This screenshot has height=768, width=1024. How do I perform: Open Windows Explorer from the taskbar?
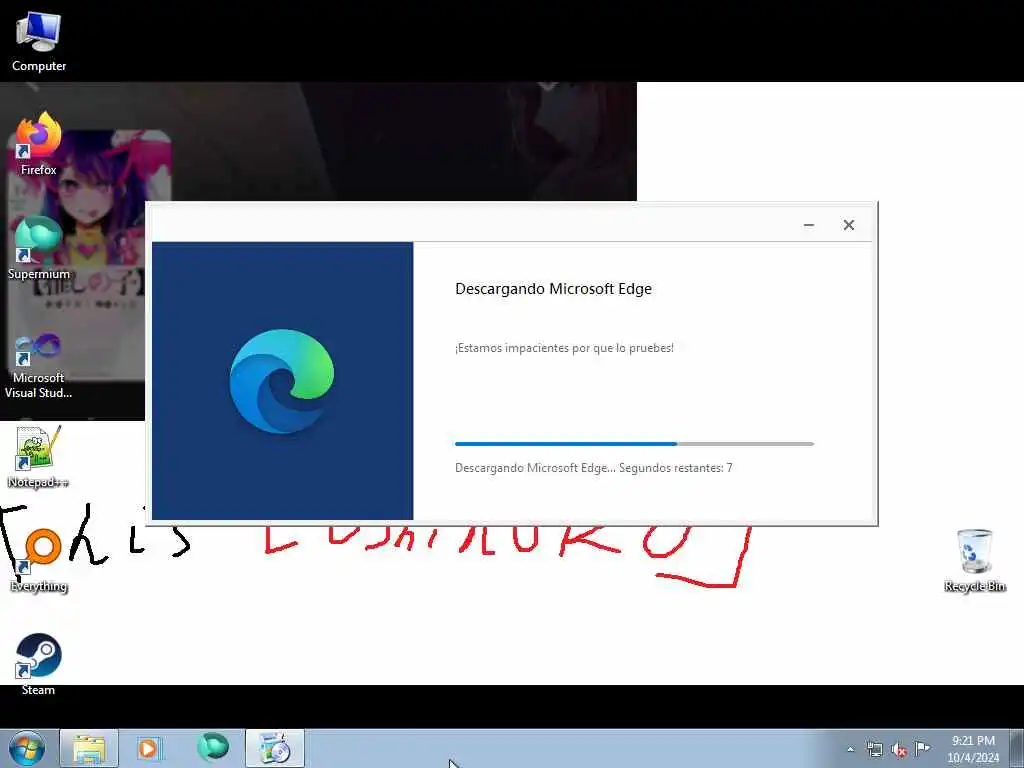[89, 748]
